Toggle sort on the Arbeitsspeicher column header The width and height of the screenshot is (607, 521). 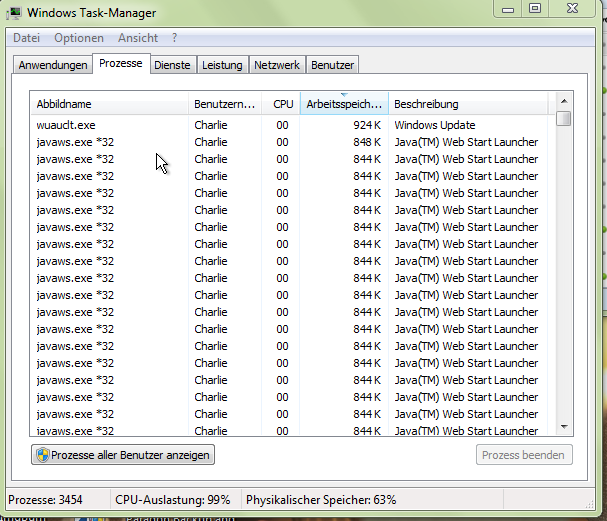point(344,104)
